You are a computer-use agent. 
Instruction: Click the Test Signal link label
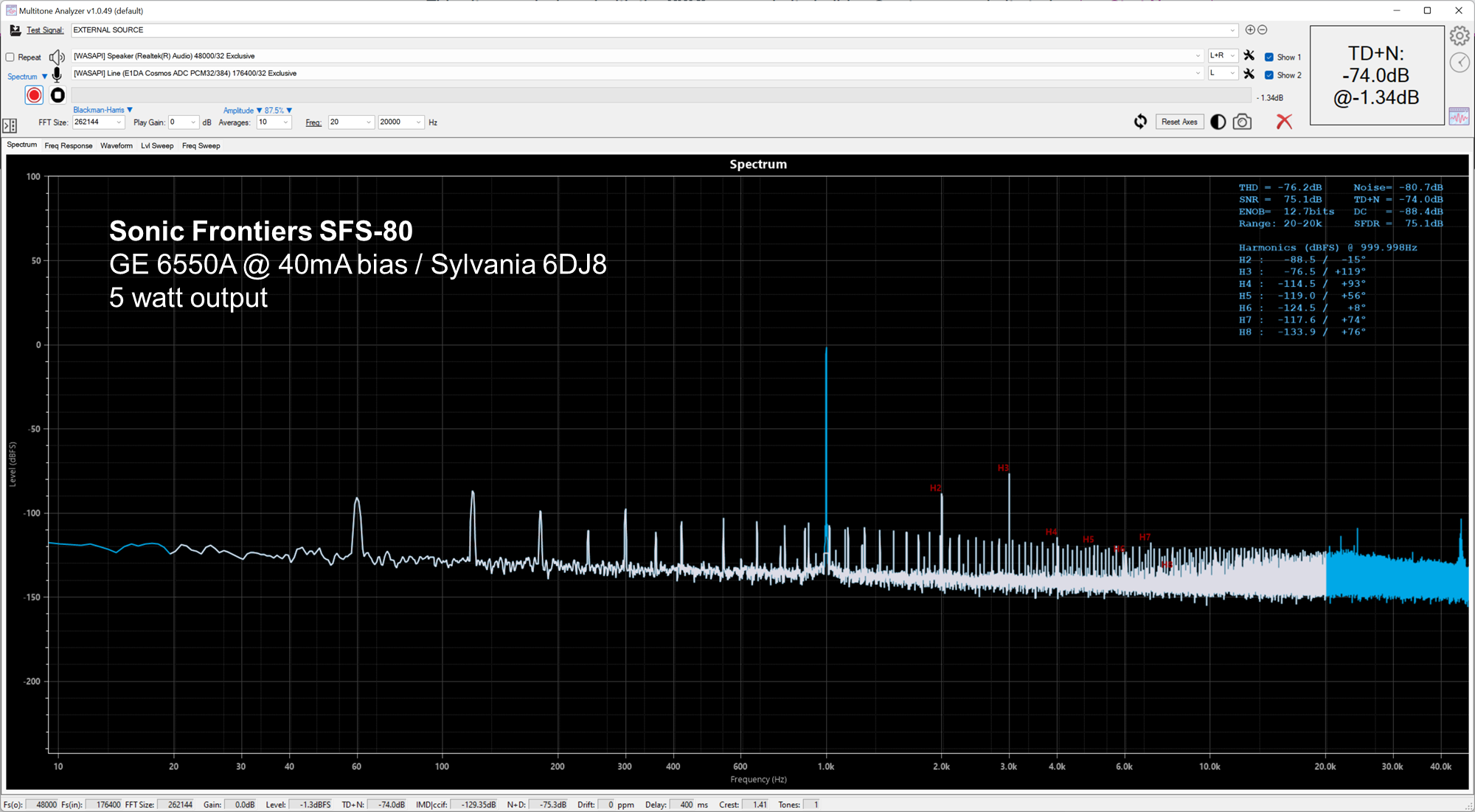(x=45, y=30)
